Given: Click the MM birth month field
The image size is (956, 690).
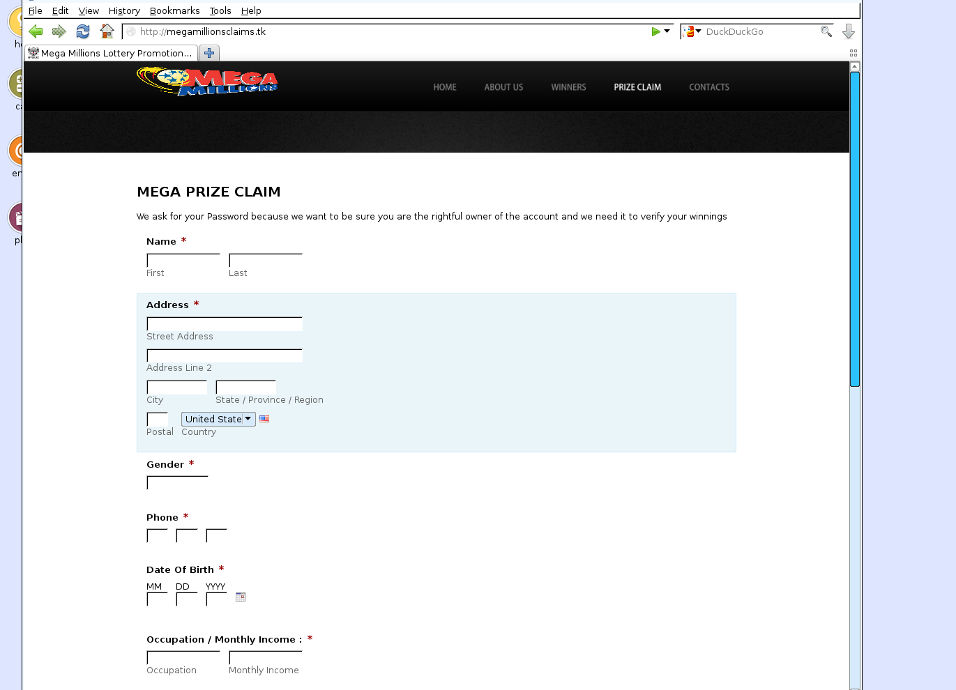Looking at the screenshot, I should [157, 599].
